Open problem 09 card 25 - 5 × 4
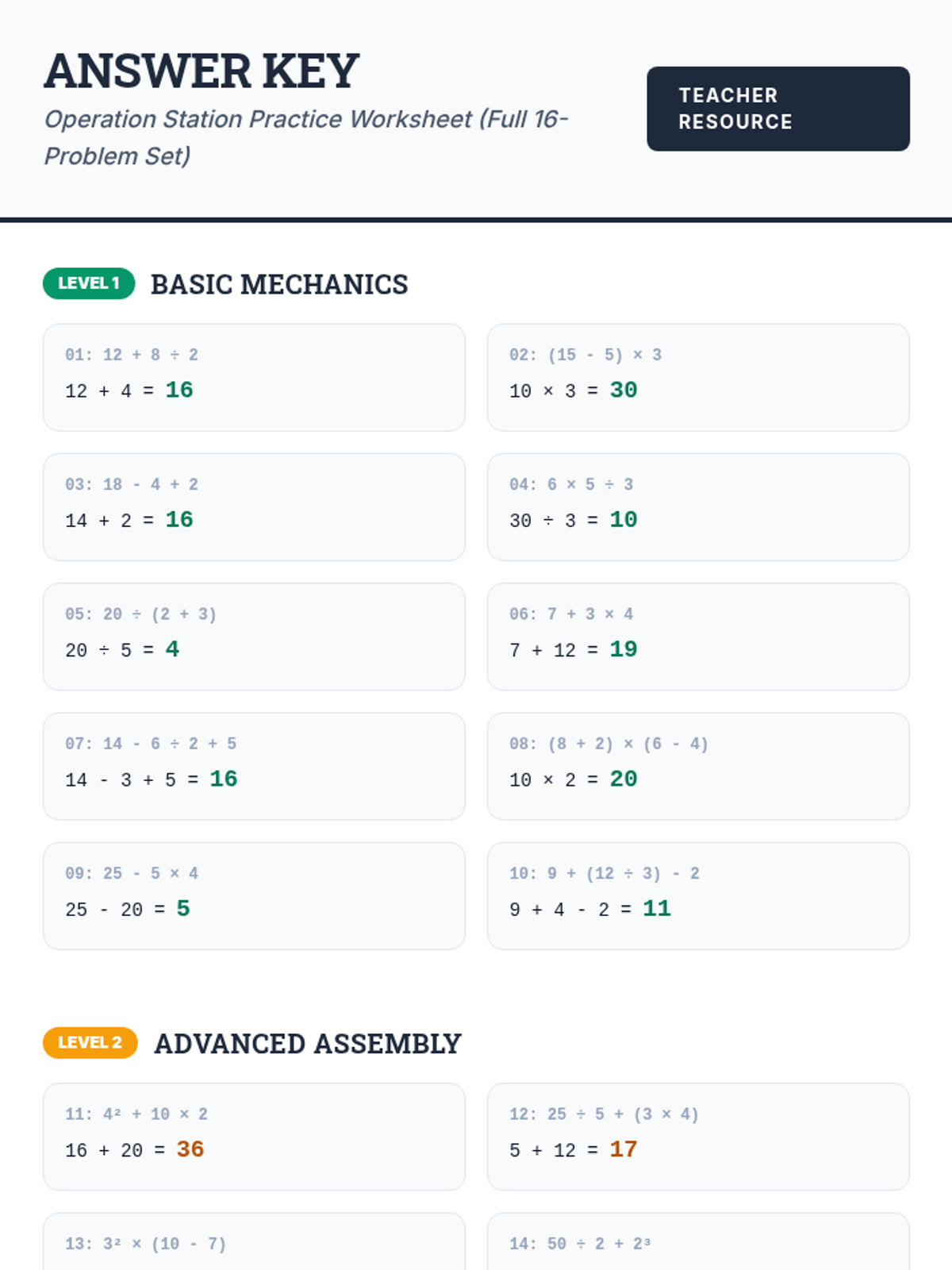952x1270 pixels. click(x=254, y=896)
